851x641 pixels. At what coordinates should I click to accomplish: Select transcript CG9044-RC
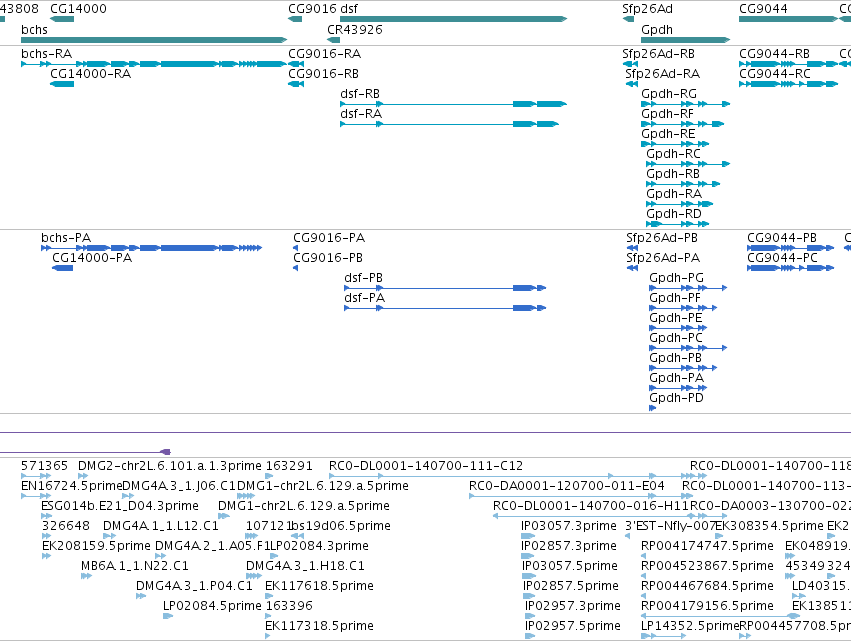[x=789, y=84]
